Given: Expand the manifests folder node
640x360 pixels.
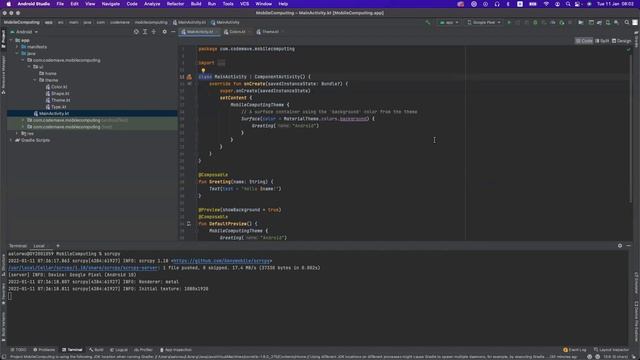Looking at the screenshot, I should pos(17,47).
